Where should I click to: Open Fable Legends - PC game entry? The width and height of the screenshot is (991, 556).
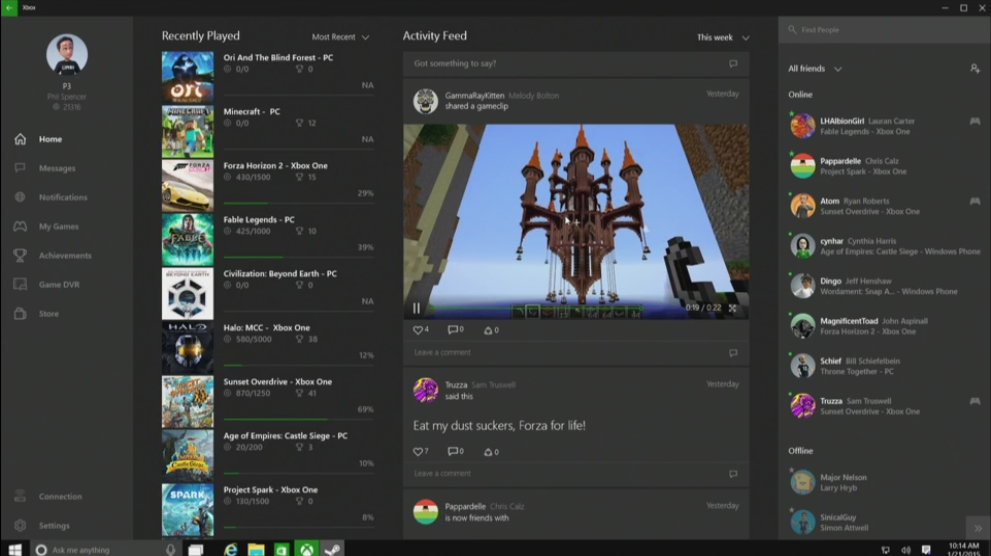pos(268,239)
